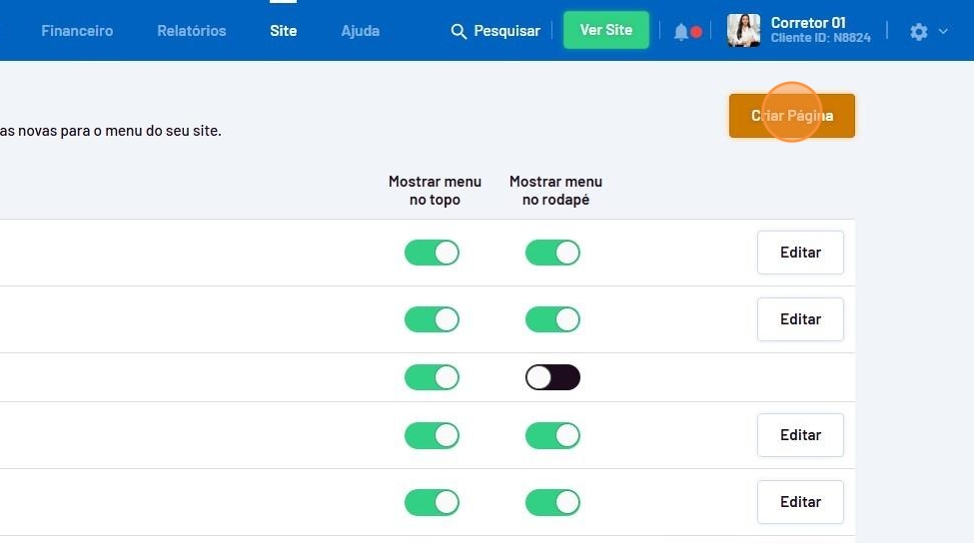Open the Relatórios menu

coord(191,31)
